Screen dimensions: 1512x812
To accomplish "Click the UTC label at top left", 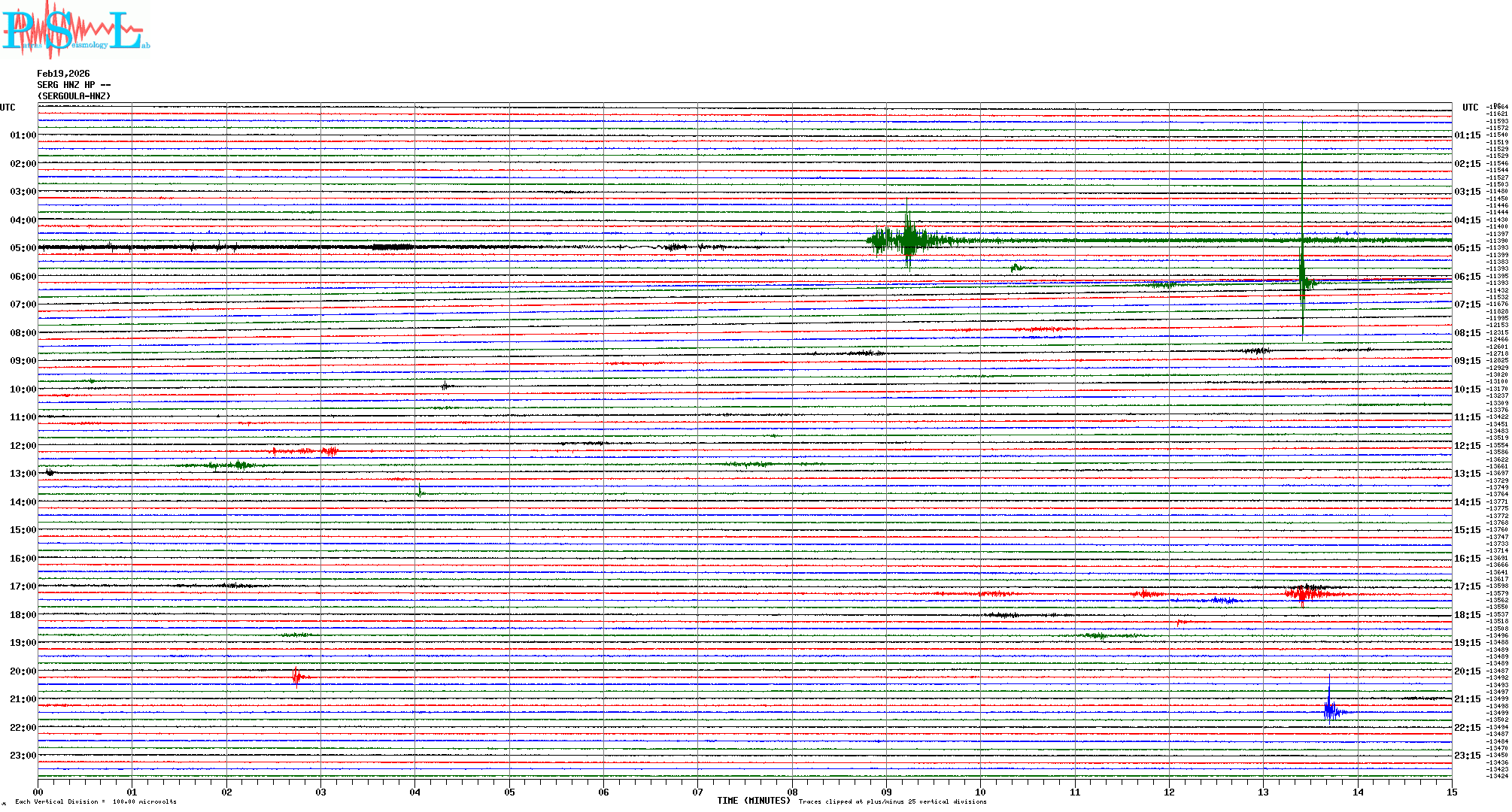I will [x=8, y=108].
